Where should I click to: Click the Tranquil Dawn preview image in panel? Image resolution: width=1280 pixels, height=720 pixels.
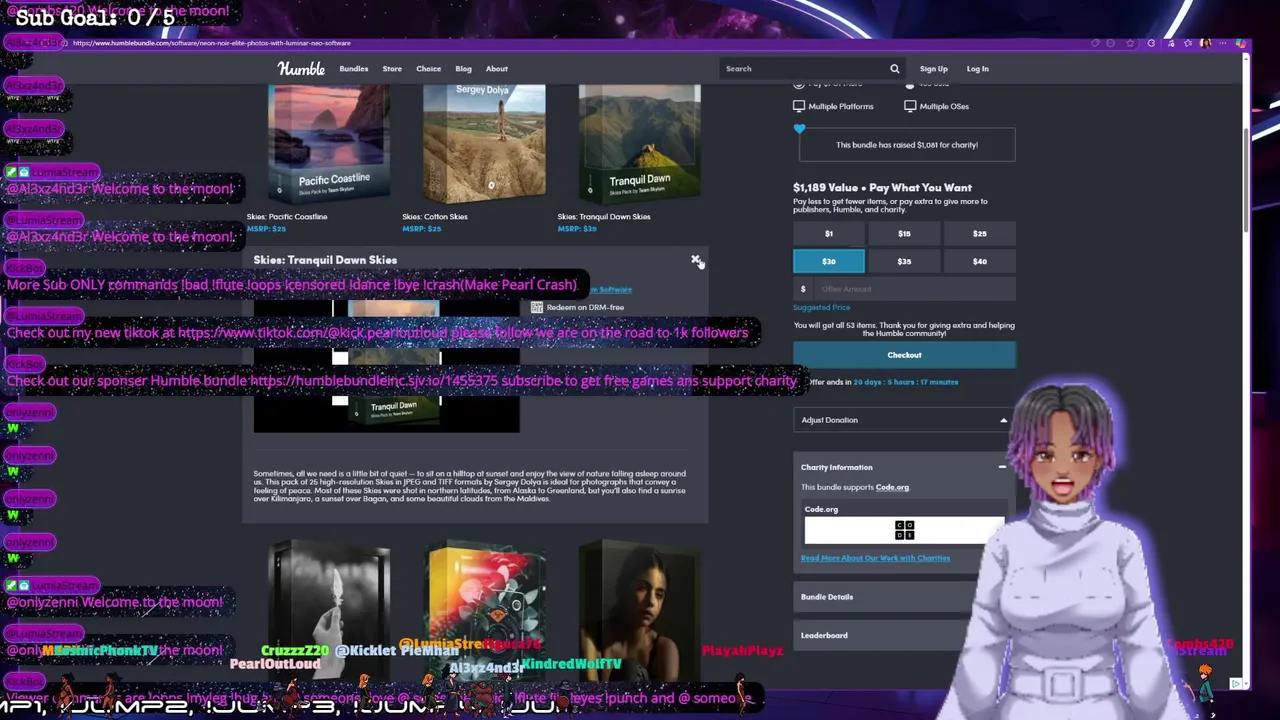click(386, 366)
